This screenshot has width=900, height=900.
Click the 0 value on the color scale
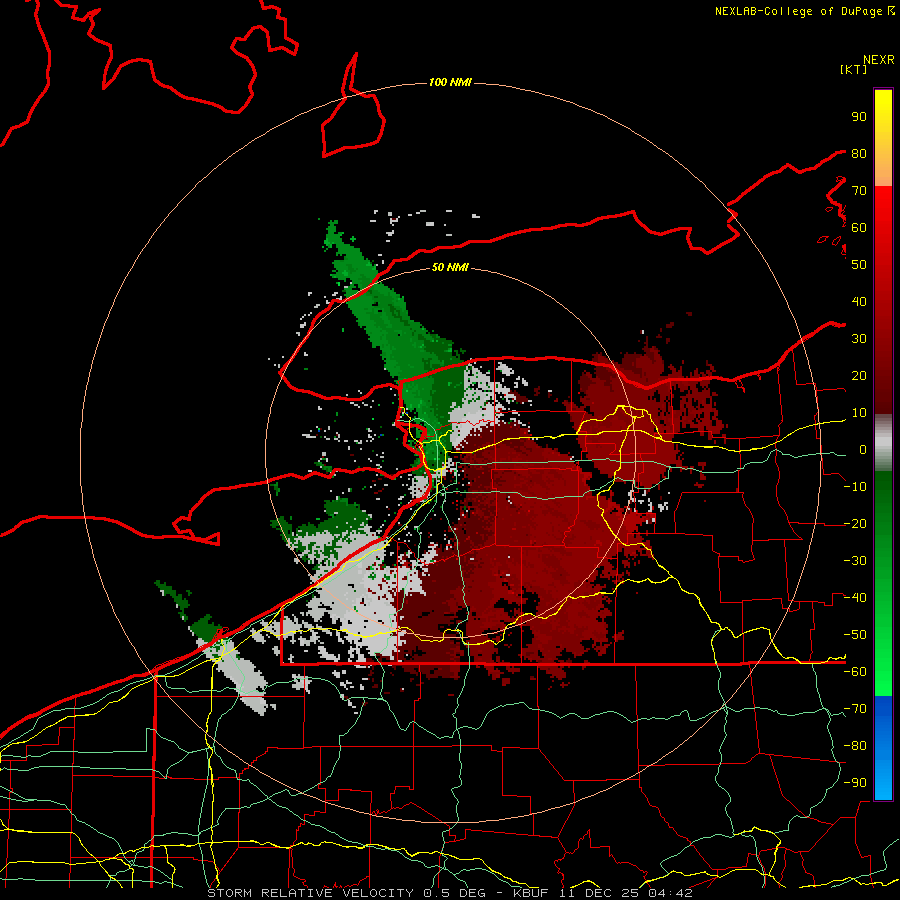tap(863, 449)
